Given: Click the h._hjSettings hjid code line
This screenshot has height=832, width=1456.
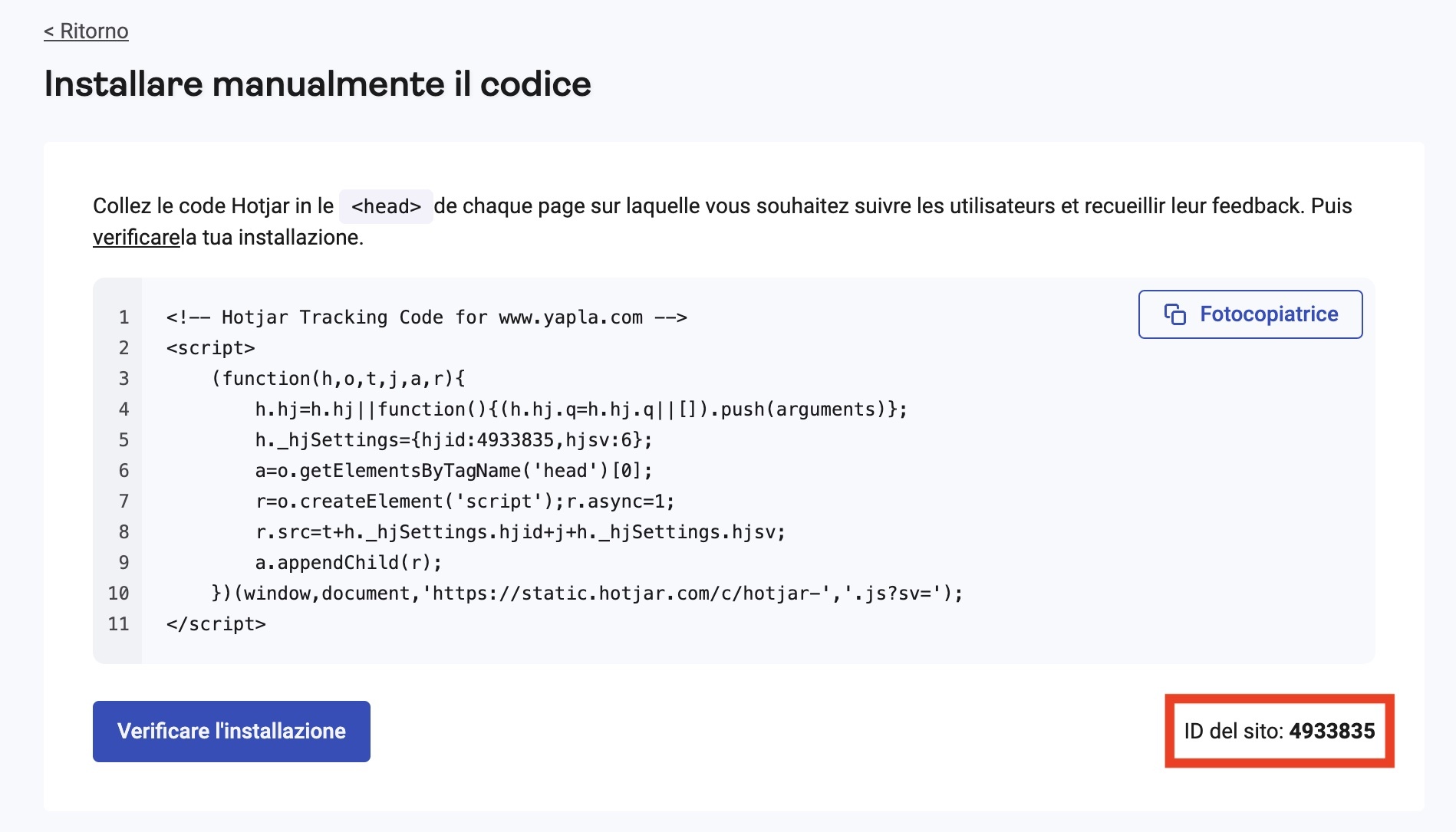Looking at the screenshot, I should tap(453, 440).
